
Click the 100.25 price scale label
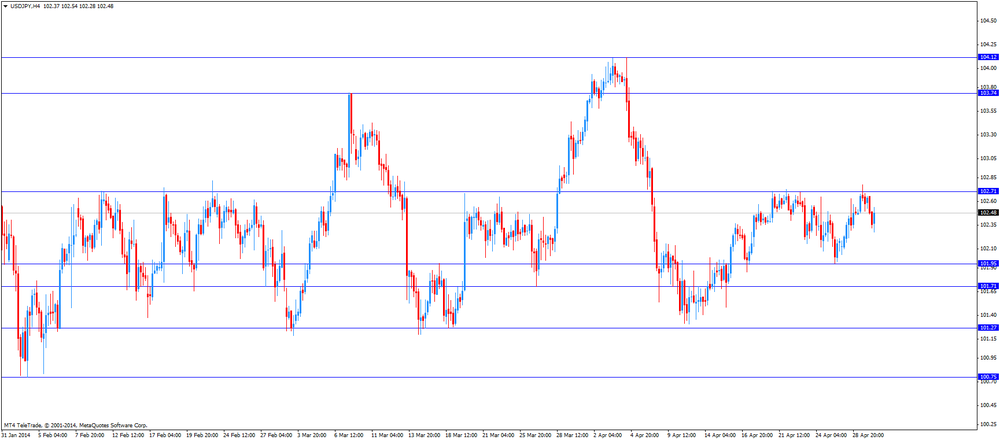click(989, 425)
